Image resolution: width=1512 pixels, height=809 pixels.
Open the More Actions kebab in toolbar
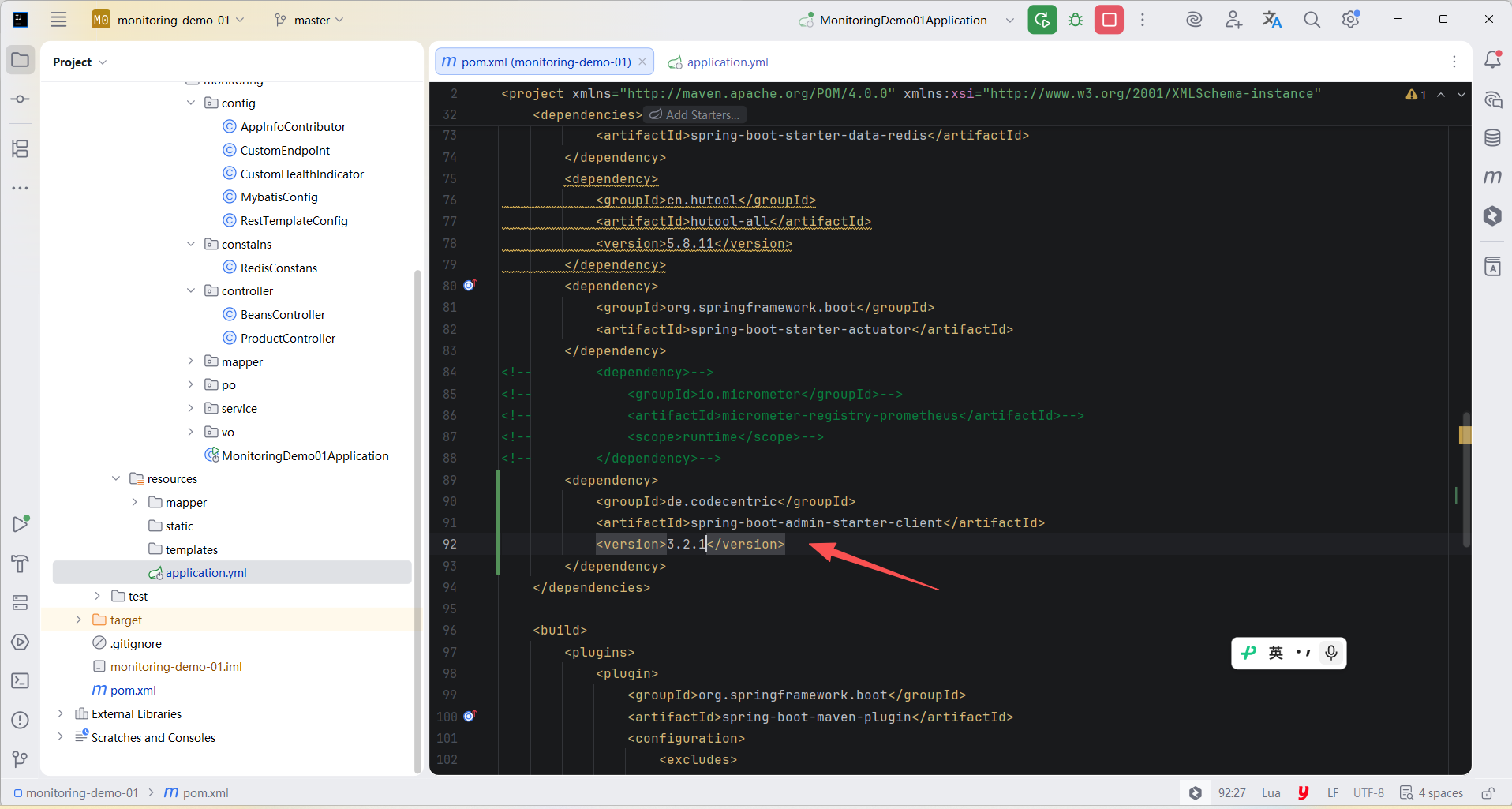pyautogui.click(x=1142, y=20)
